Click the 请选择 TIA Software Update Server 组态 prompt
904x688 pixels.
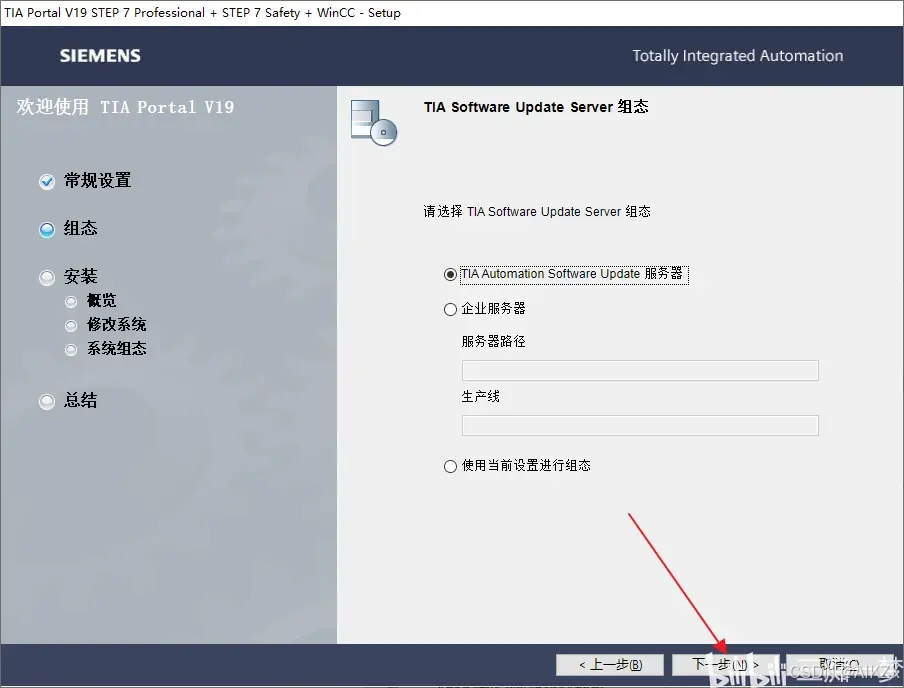click(537, 212)
